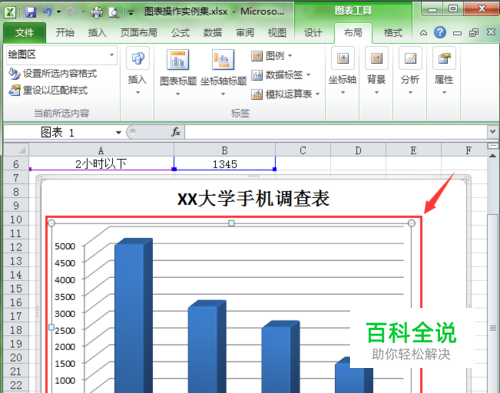Image resolution: width=500 pixels, height=393 pixels.
Task: Click the 坐标轴标题 axis titles icon
Action: [223, 59]
